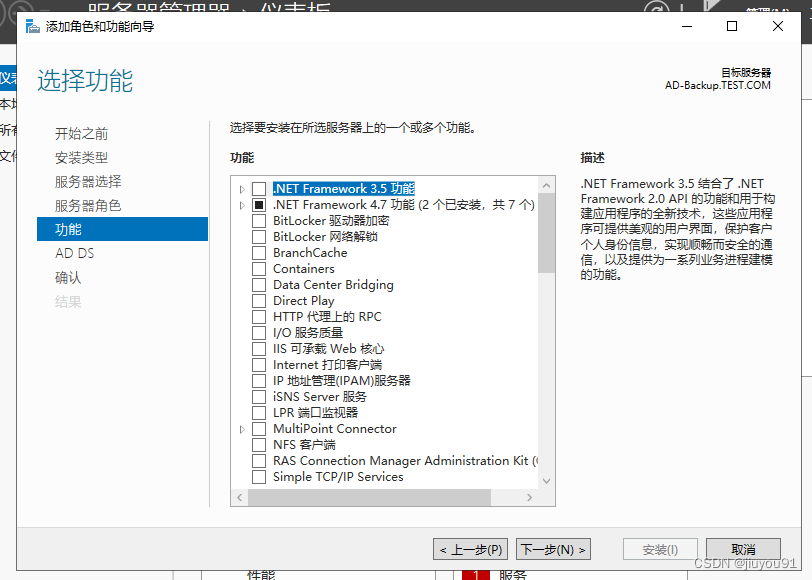Click the 下一步(N) button
Image resolution: width=812 pixels, height=580 pixels.
click(553, 549)
